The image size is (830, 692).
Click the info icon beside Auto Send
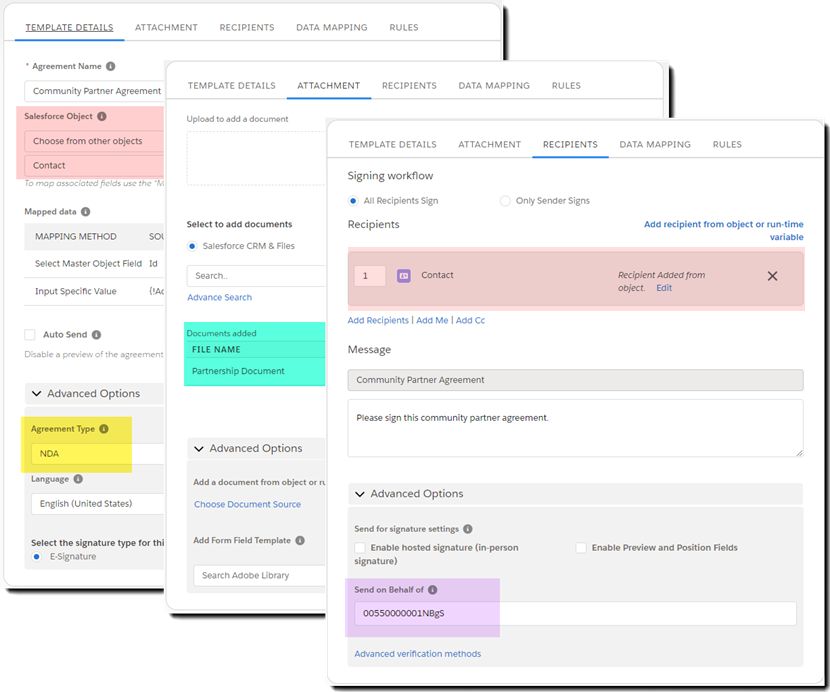[96, 335]
